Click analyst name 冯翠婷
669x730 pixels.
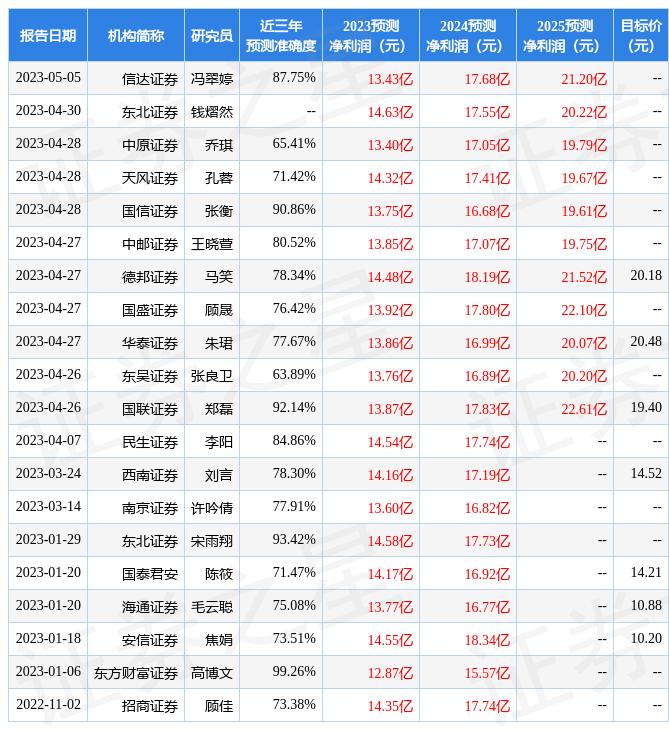[x=212, y=79]
